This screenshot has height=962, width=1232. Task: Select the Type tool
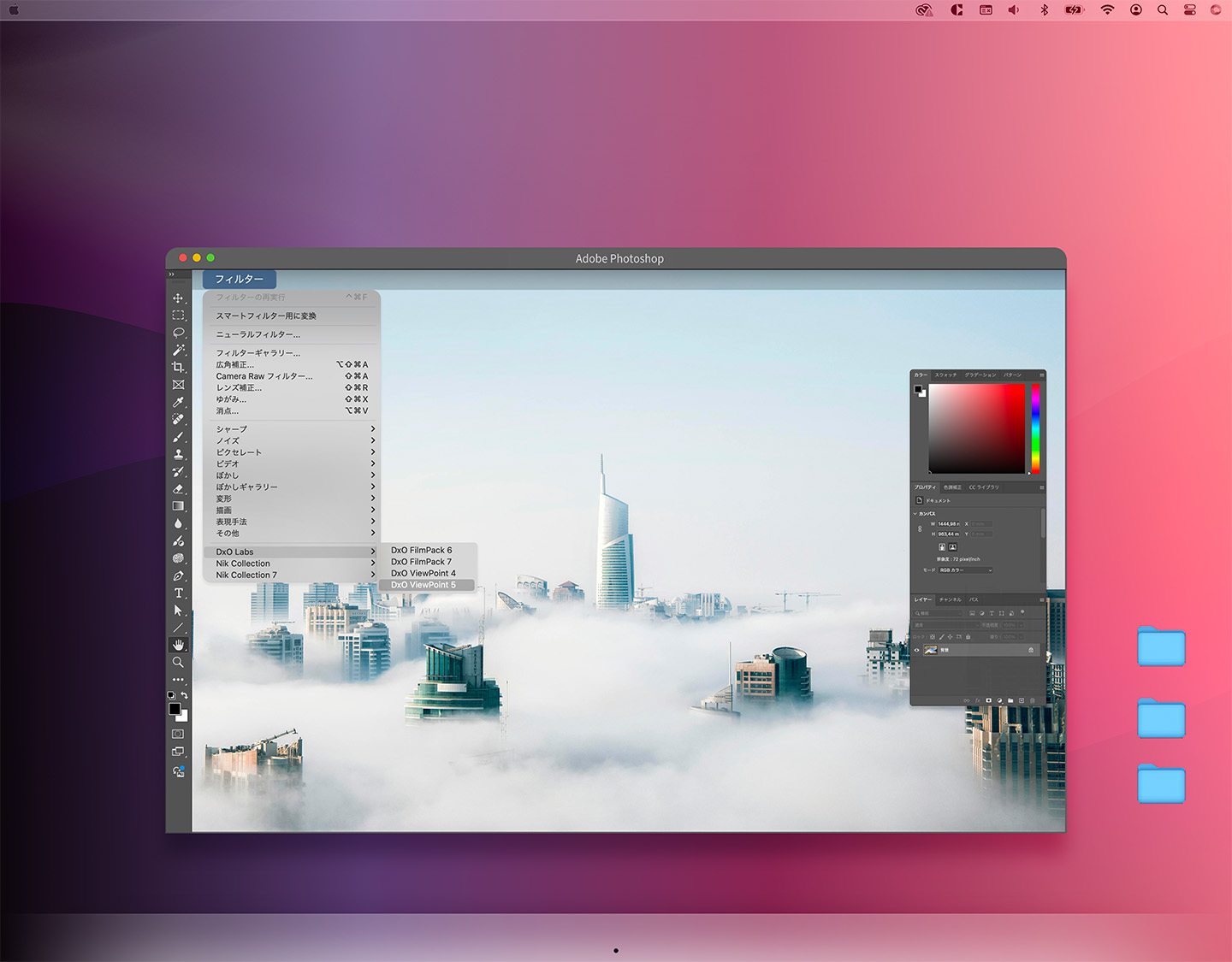pos(178,593)
